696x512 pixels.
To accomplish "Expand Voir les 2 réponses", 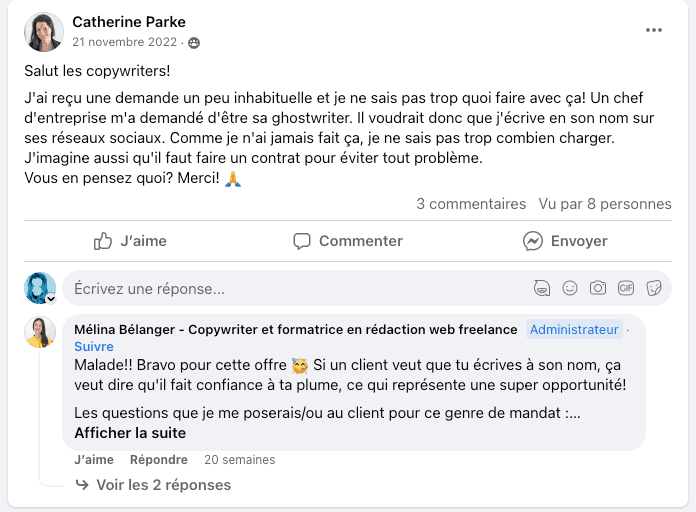I will (x=163, y=485).
